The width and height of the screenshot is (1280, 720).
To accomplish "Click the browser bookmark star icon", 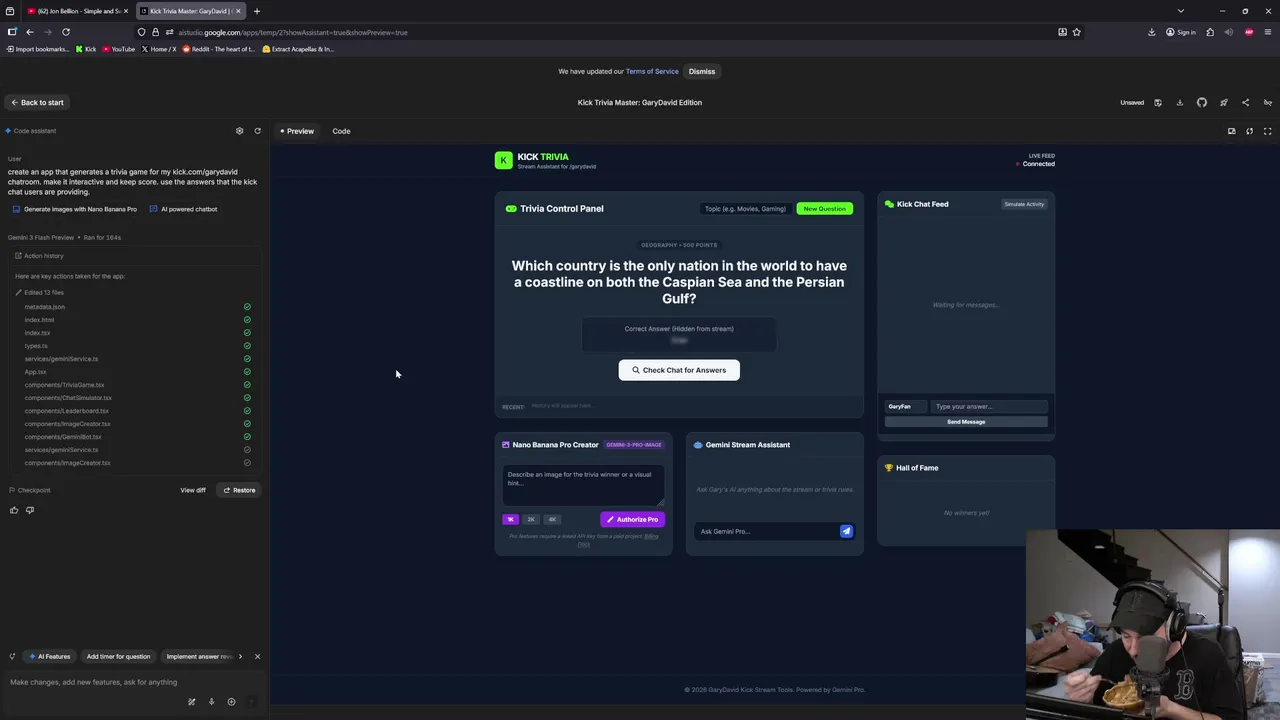I will pyautogui.click(x=1076, y=32).
